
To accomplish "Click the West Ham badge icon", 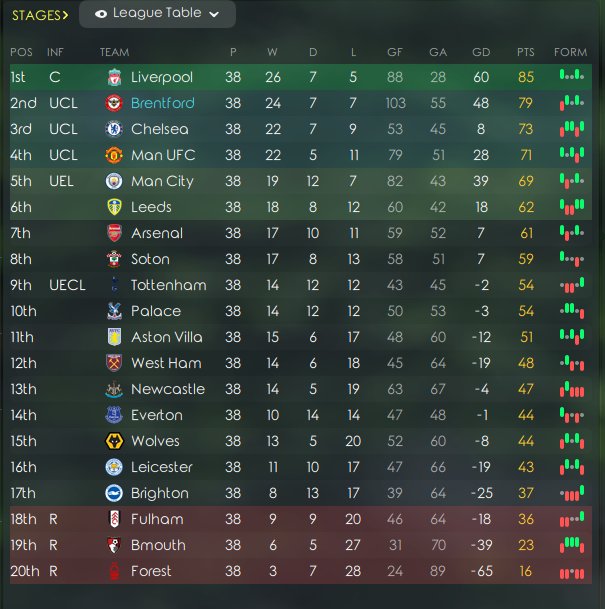I will click(114, 363).
